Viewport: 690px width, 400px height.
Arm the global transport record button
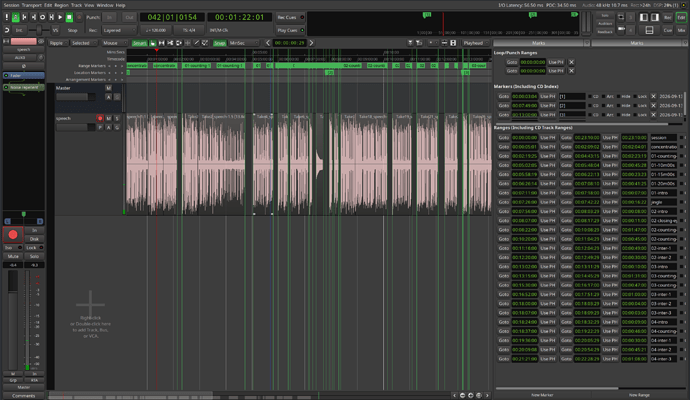[79, 17]
